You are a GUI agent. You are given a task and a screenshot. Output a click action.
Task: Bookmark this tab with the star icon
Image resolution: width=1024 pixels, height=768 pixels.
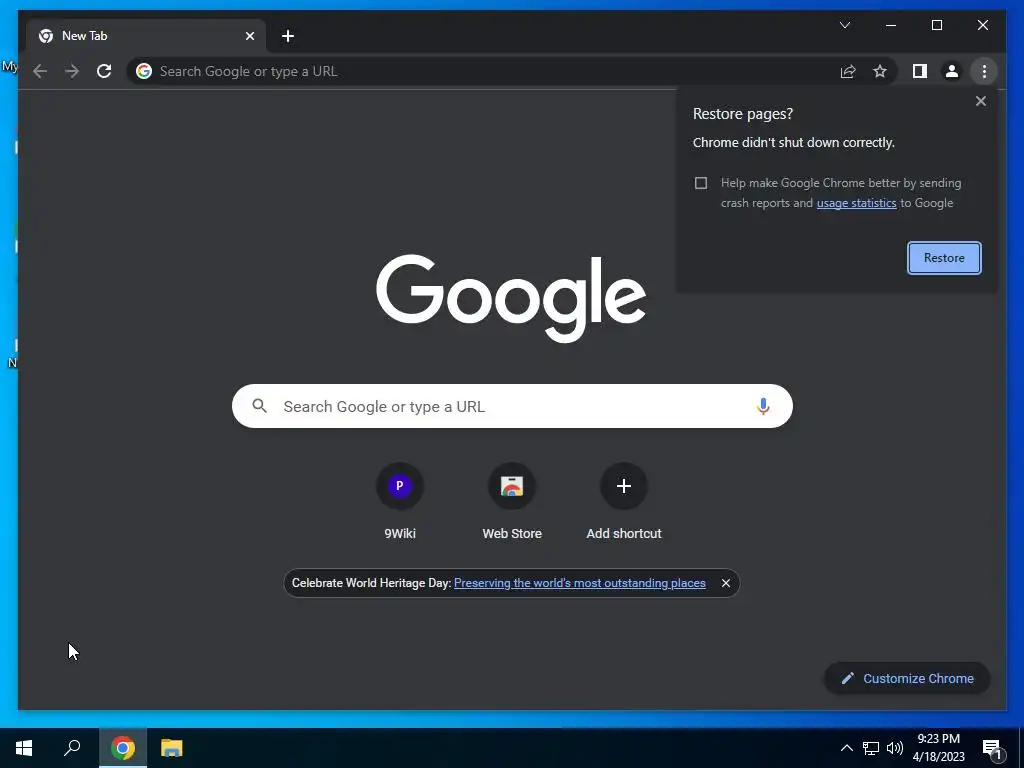coord(880,71)
